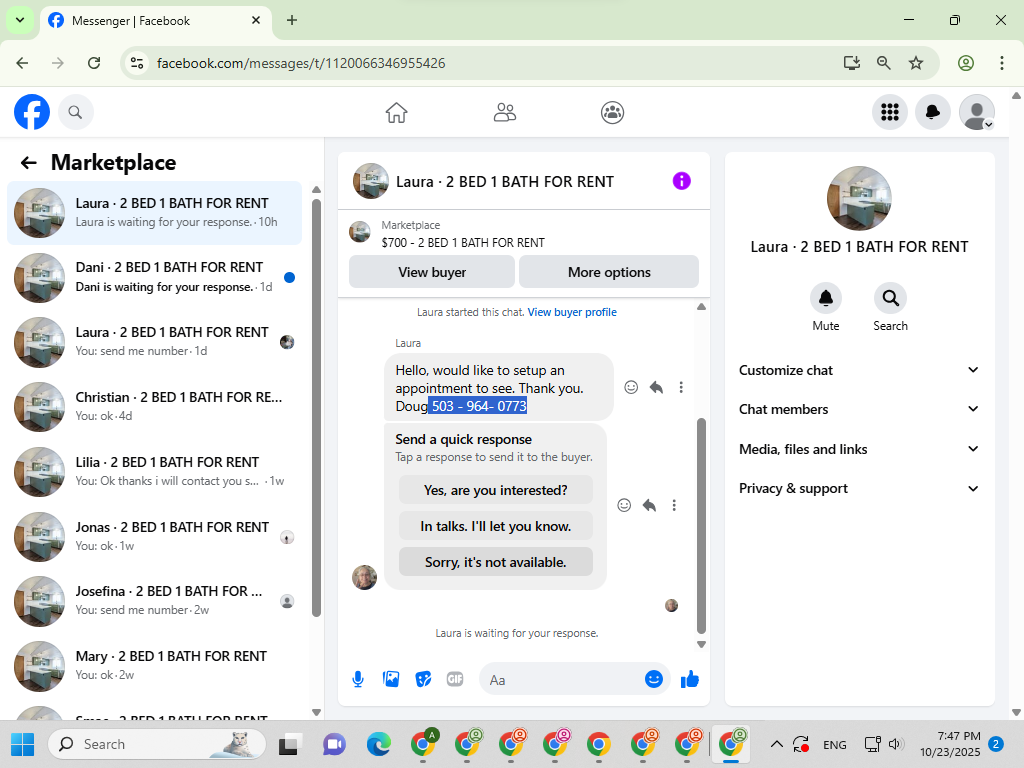
Task: Reload the page
Action: [94, 63]
